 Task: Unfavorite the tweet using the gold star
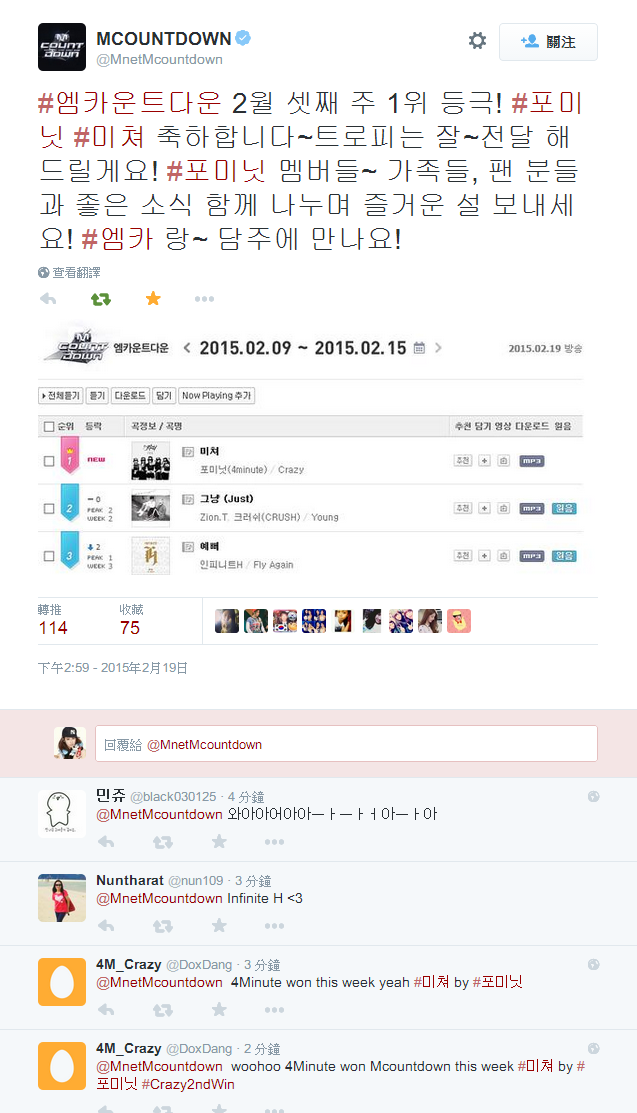tap(153, 299)
